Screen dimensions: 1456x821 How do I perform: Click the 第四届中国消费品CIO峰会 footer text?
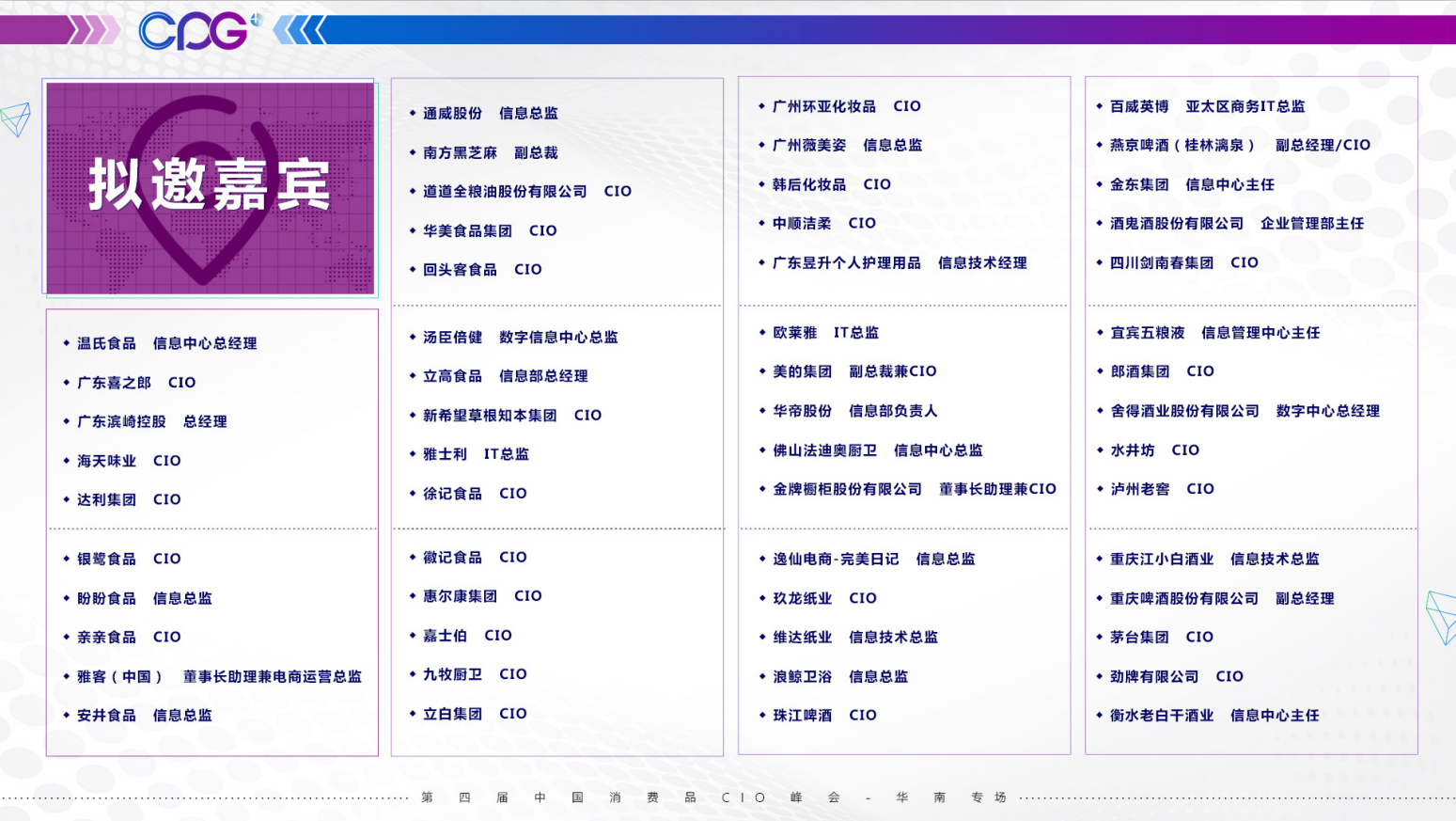pyautogui.click(x=714, y=797)
